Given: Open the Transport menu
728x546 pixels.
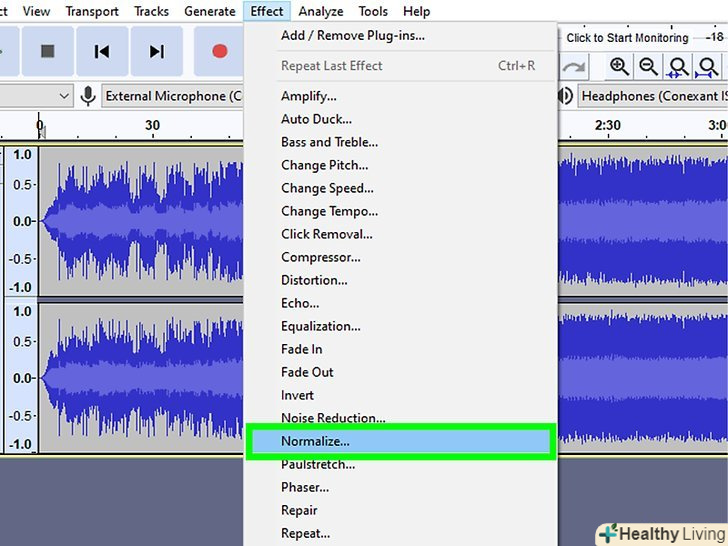Looking at the screenshot, I should (x=92, y=11).
